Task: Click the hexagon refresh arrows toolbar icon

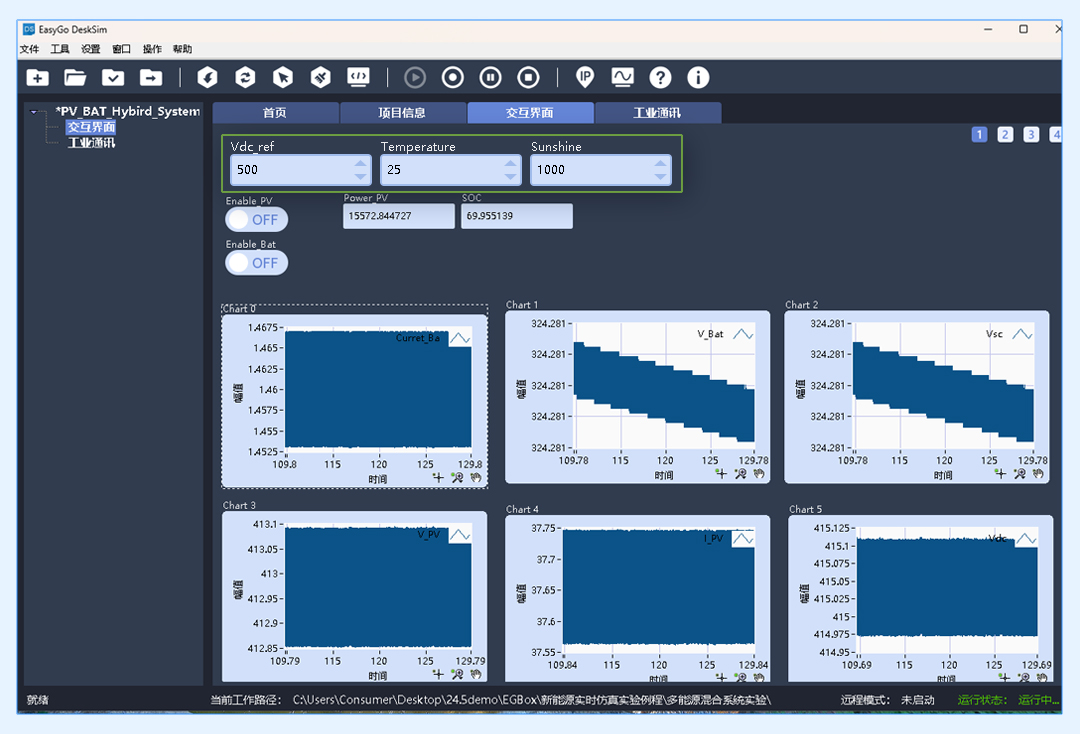Action: coord(245,78)
